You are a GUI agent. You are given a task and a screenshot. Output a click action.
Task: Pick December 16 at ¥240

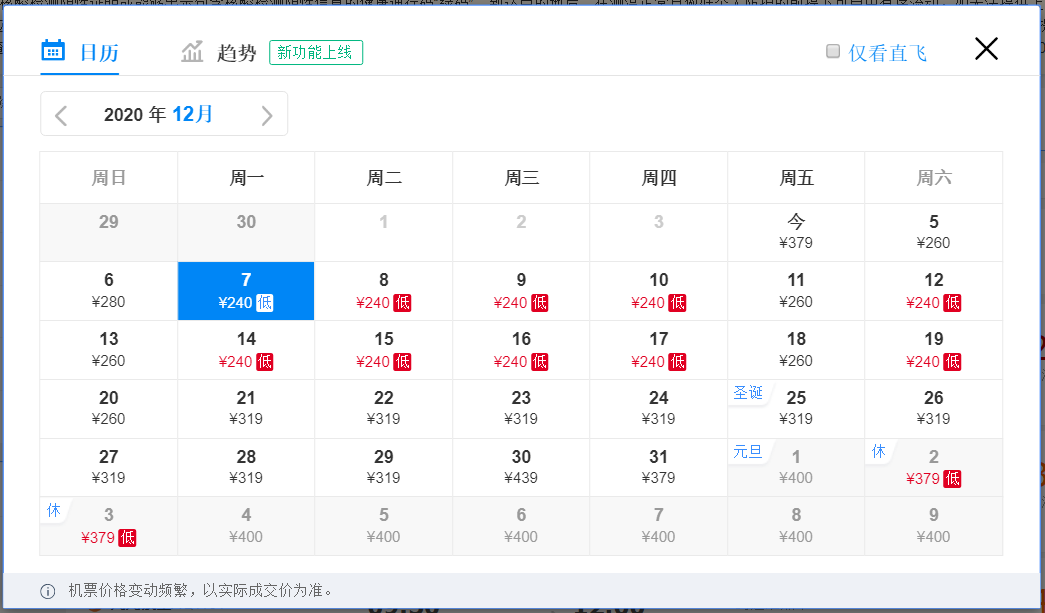[521, 350]
